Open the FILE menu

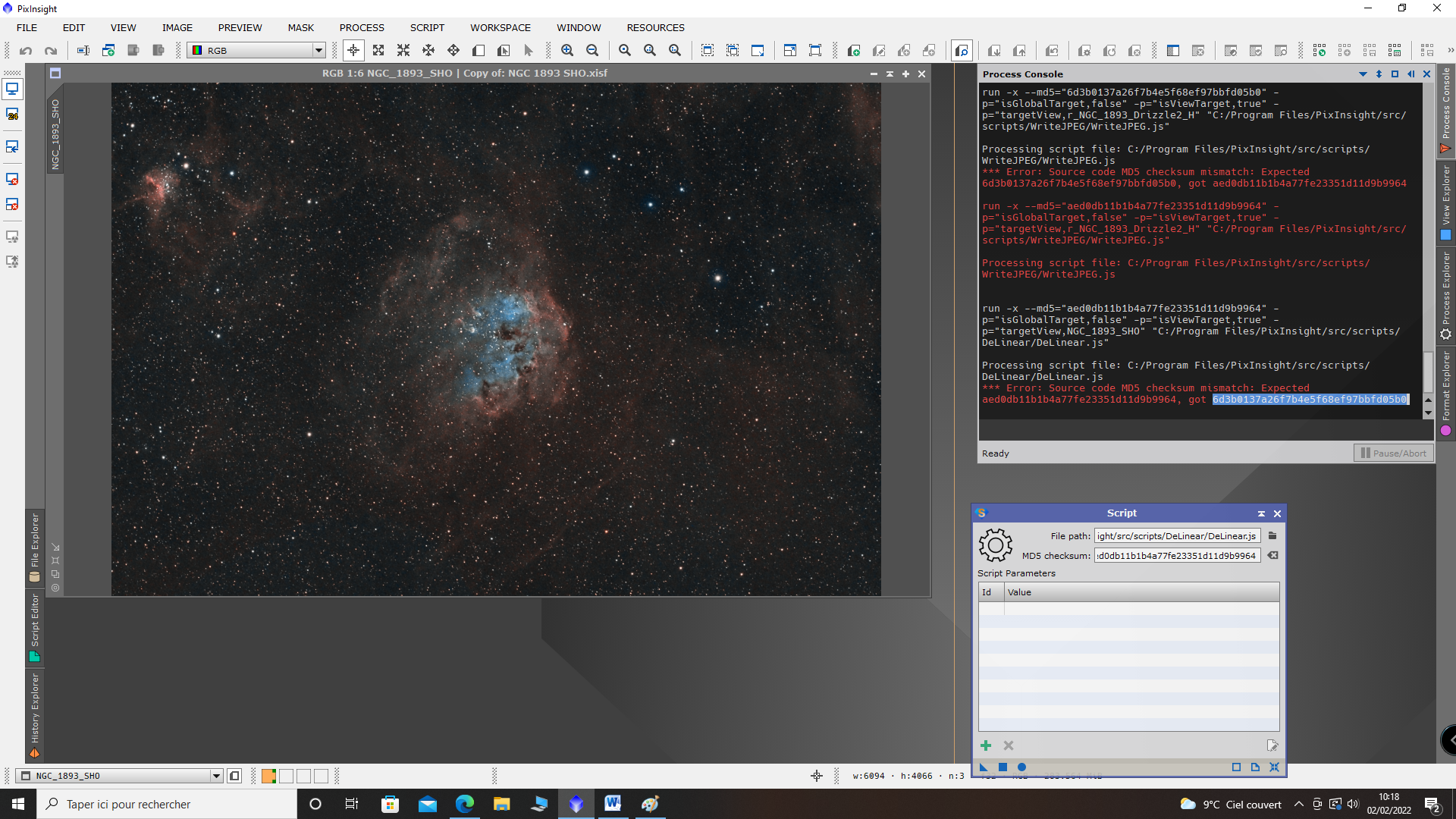point(27,28)
